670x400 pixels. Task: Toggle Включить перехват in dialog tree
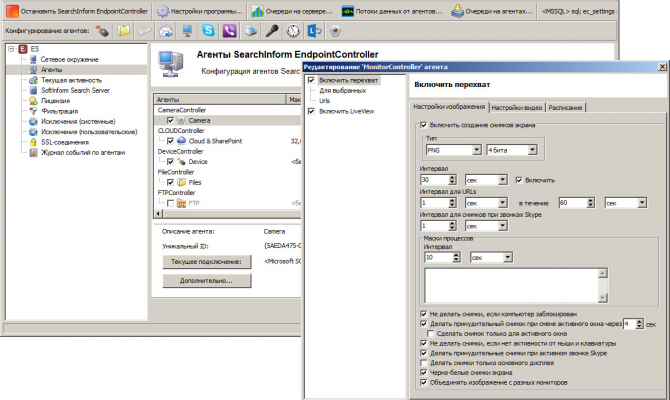[311, 80]
